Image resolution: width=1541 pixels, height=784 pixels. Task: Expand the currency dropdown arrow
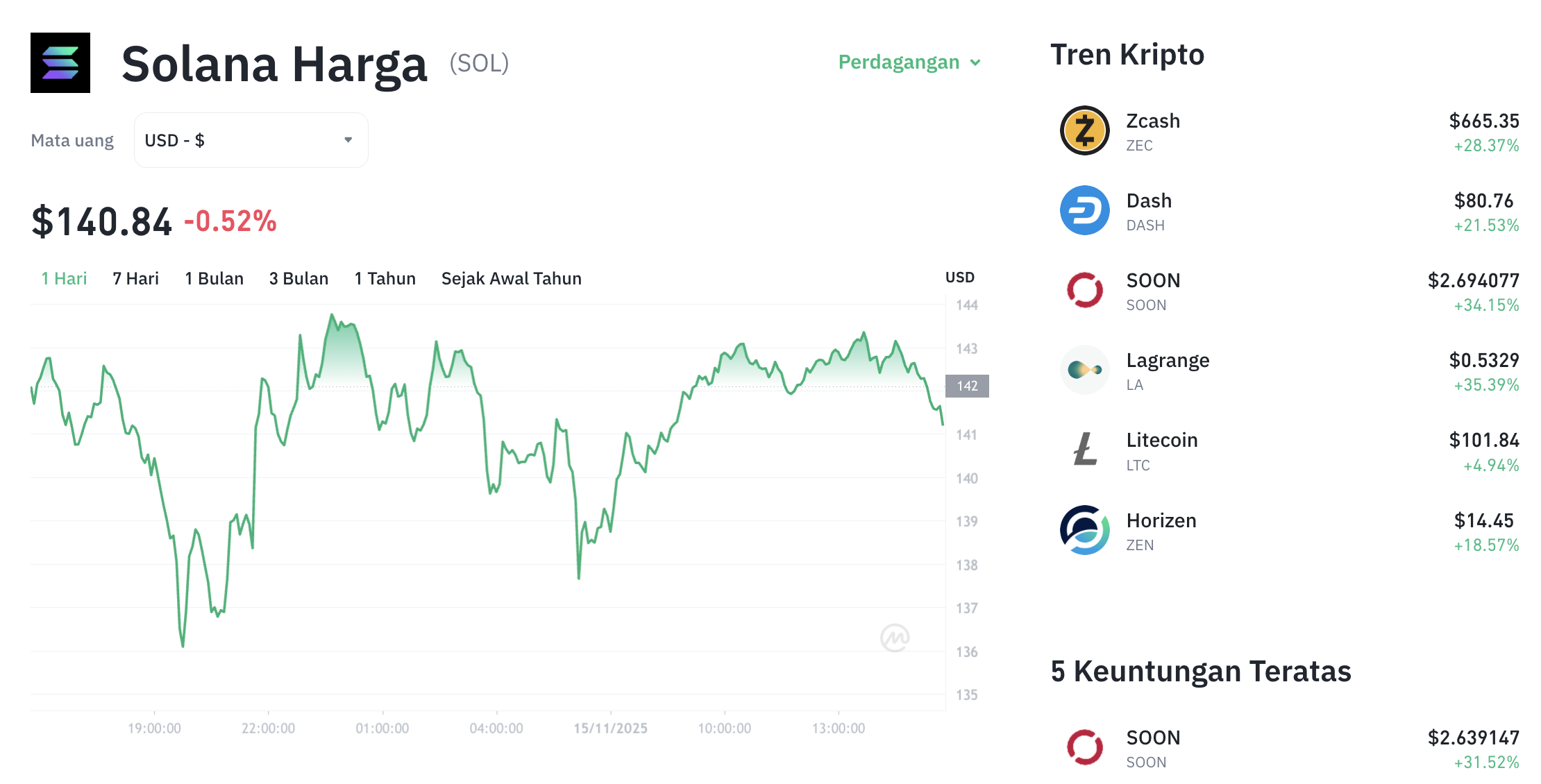[x=349, y=139]
